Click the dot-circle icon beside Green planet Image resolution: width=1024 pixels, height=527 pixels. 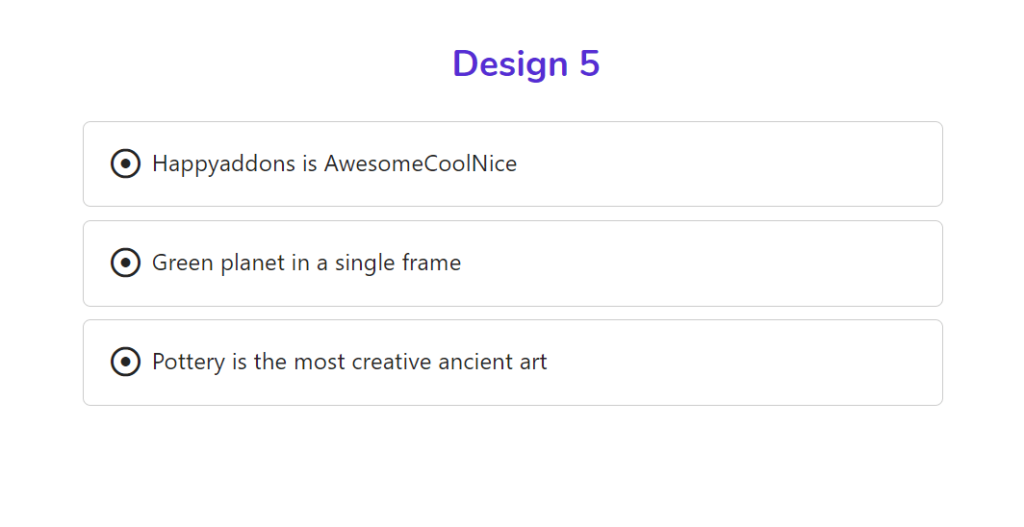[125, 263]
